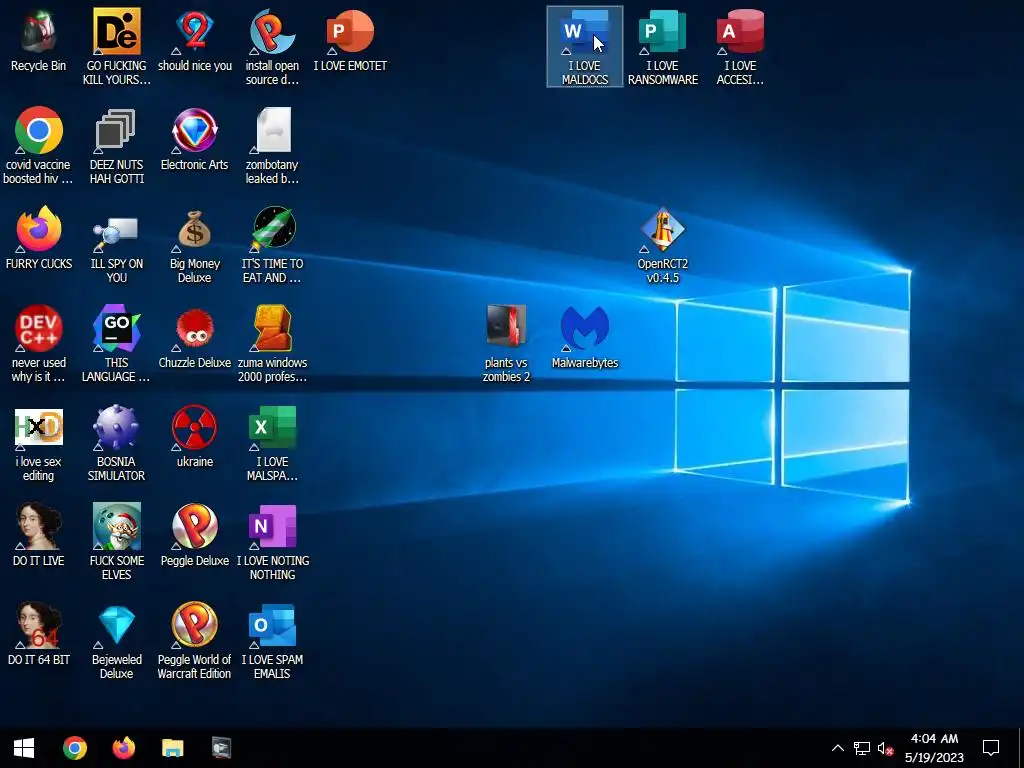Select the Malwarebytes desktop shortcut
The width and height of the screenshot is (1024, 768).
point(584,338)
